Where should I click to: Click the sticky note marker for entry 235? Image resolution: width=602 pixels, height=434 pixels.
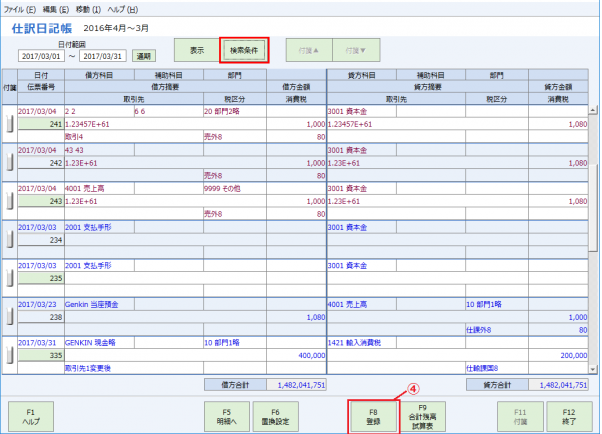(x=10, y=278)
